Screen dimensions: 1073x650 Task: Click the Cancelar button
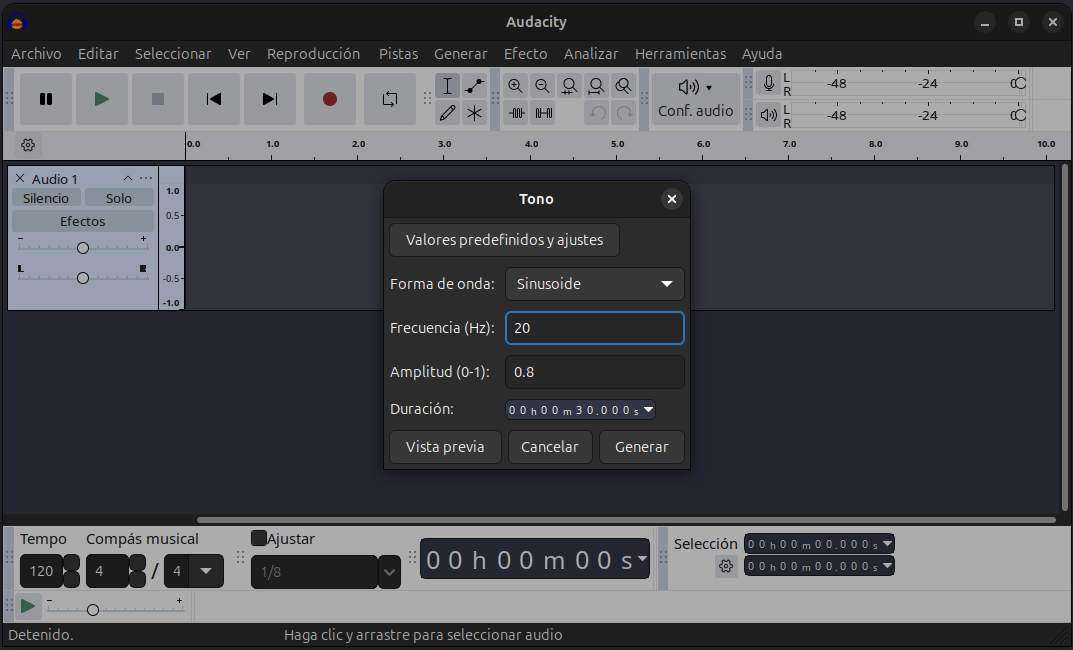pos(550,447)
